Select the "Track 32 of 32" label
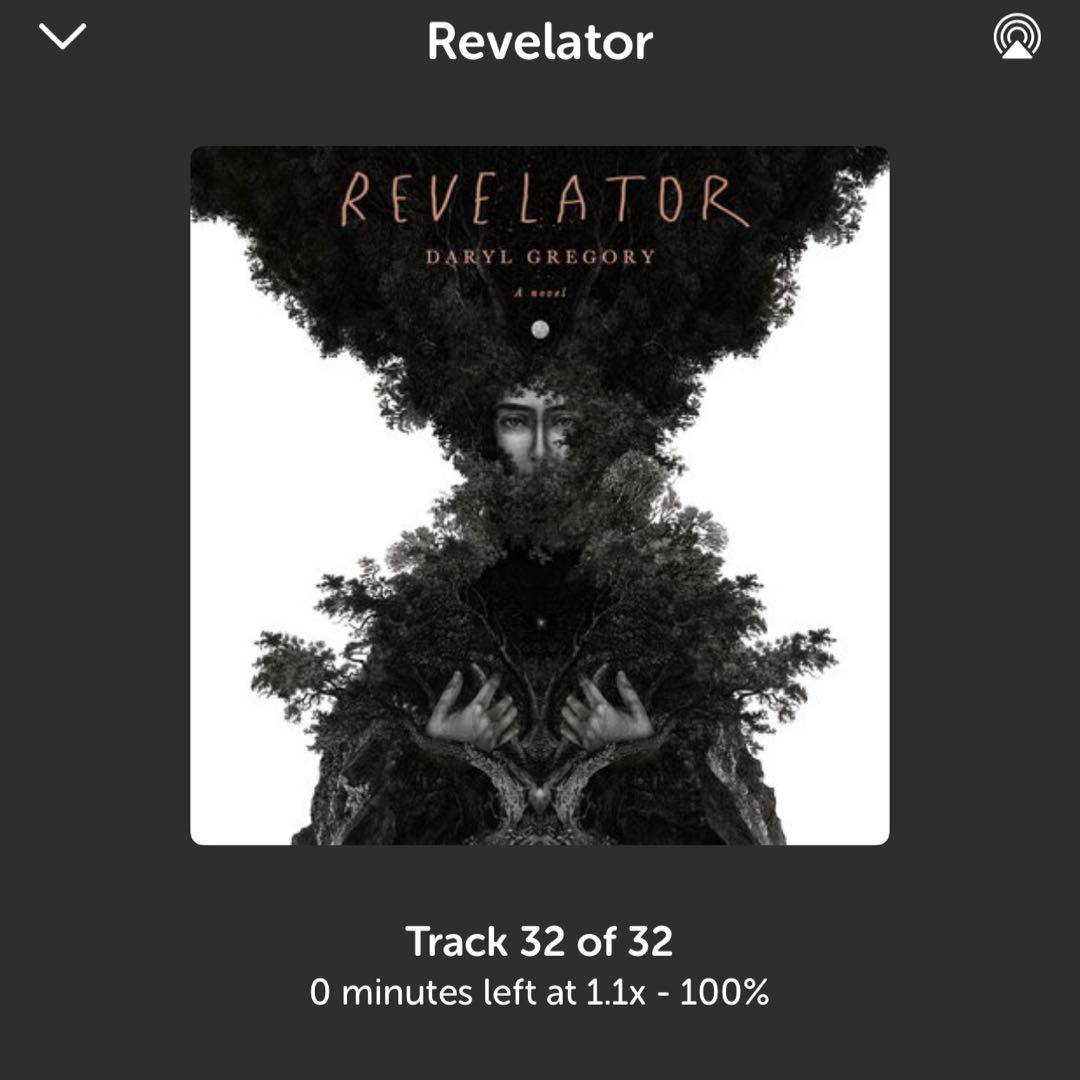This screenshot has height=1080, width=1080. click(x=539, y=941)
